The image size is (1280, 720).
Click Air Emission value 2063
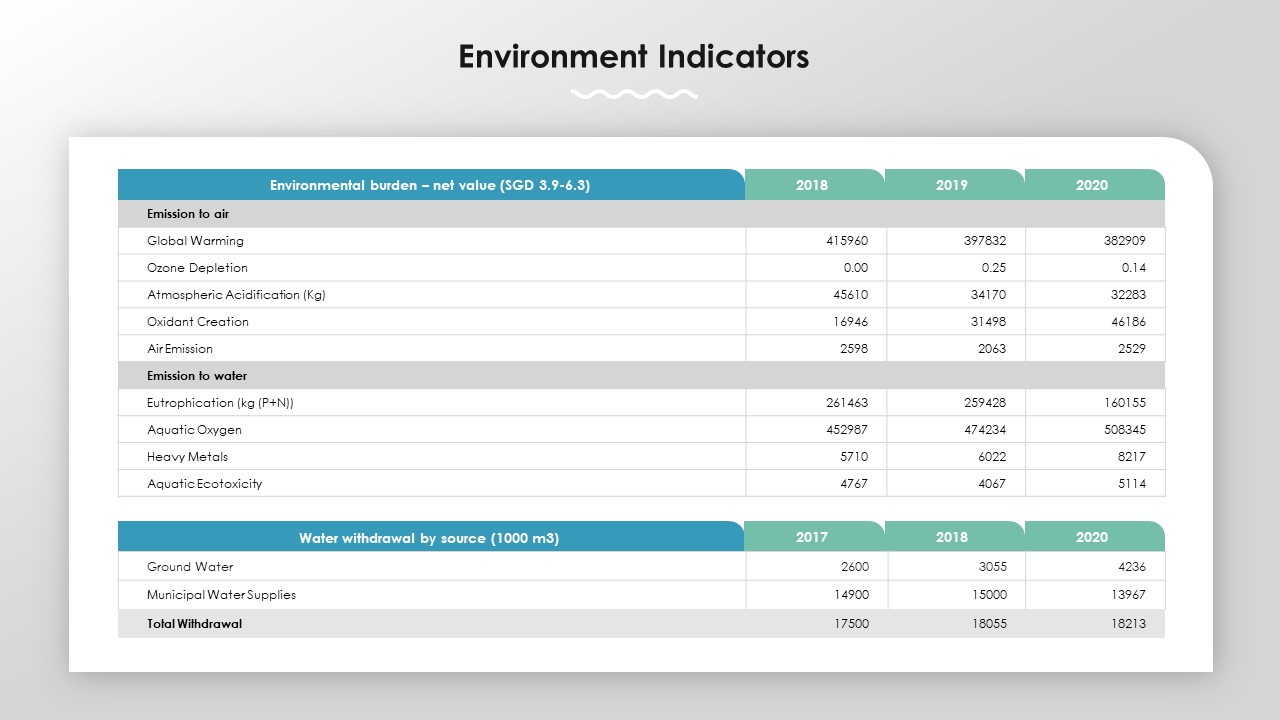pyautogui.click(x=992, y=349)
